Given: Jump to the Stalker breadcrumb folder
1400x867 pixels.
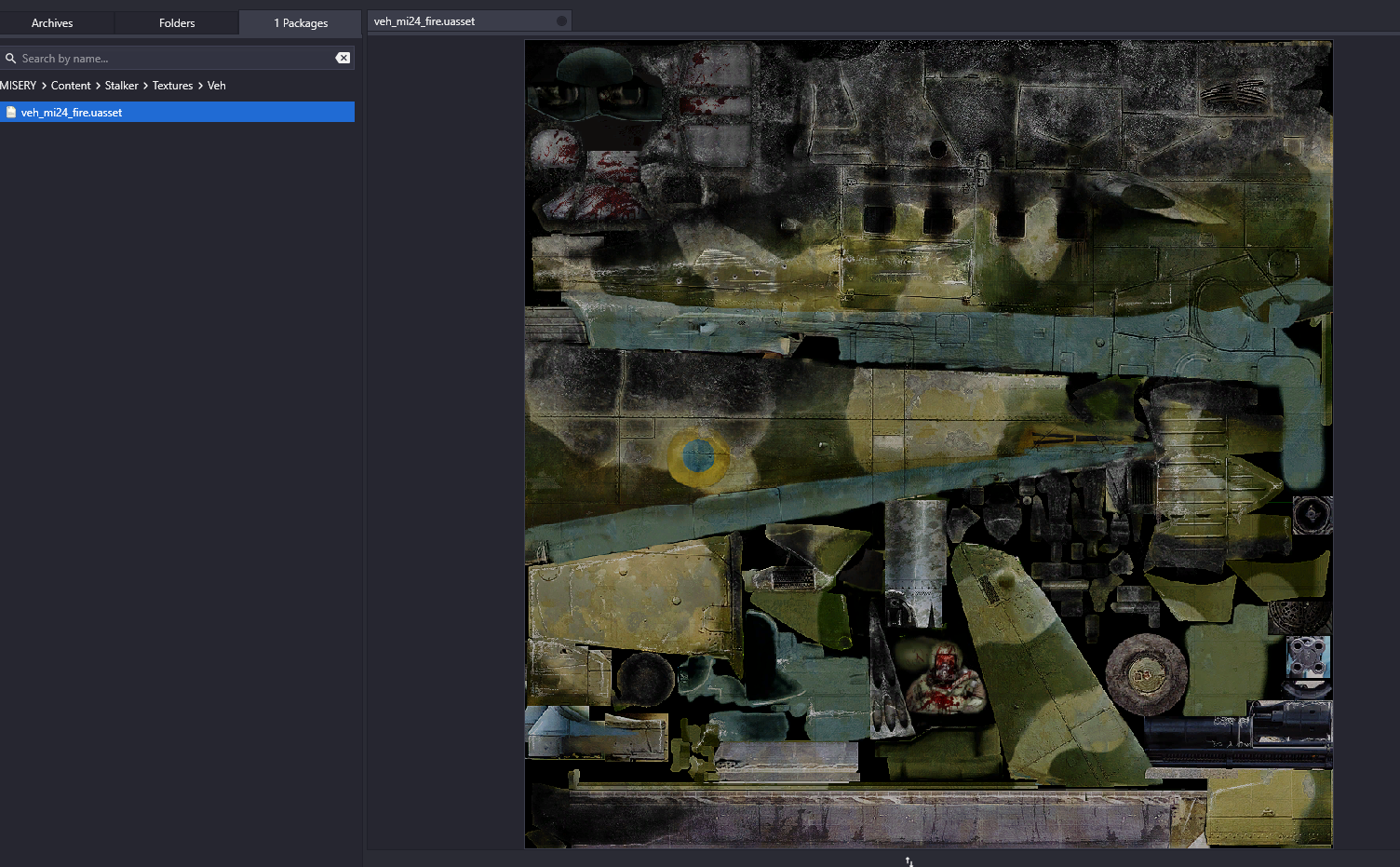Looking at the screenshot, I should (121, 86).
